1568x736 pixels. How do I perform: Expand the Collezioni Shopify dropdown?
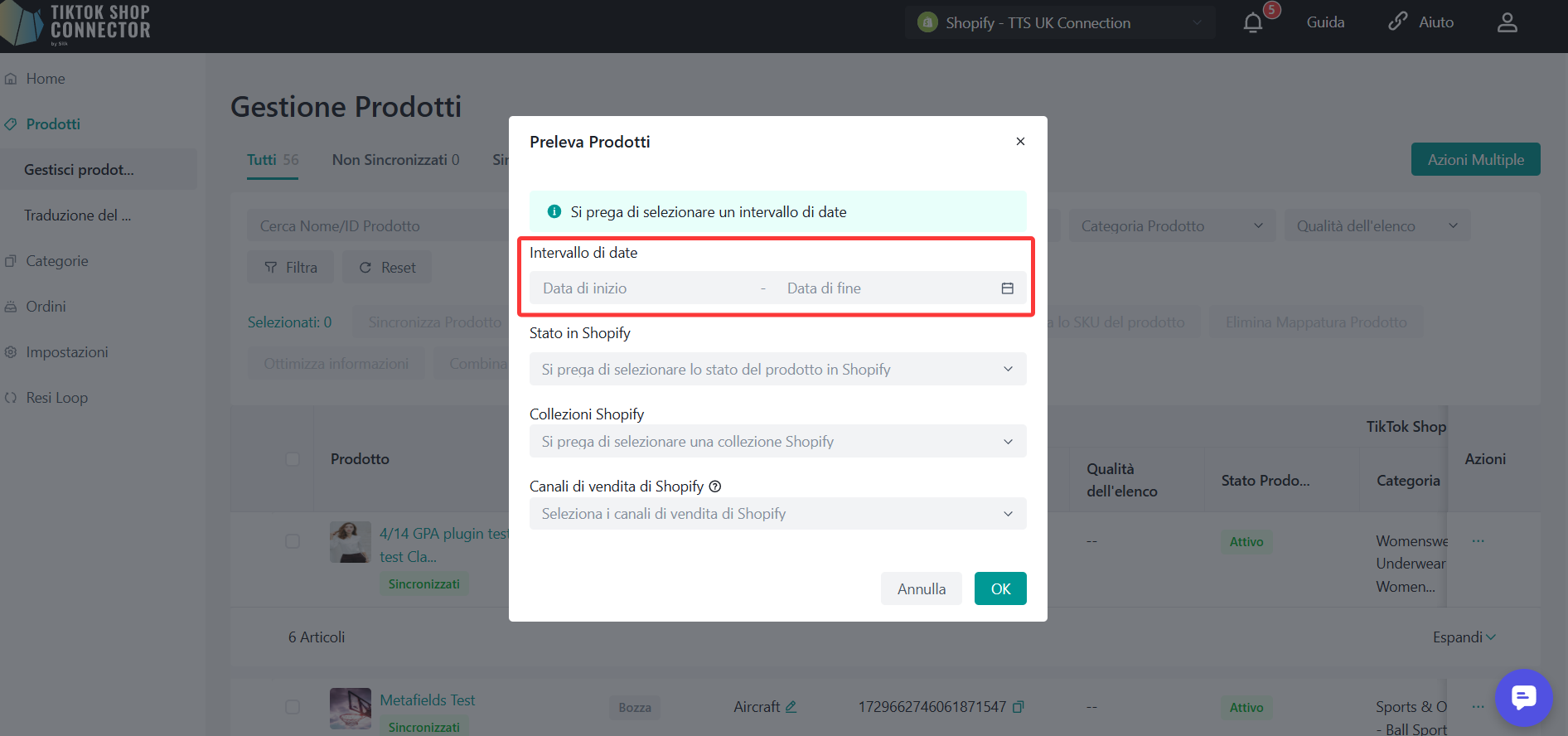pyautogui.click(x=777, y=441)
